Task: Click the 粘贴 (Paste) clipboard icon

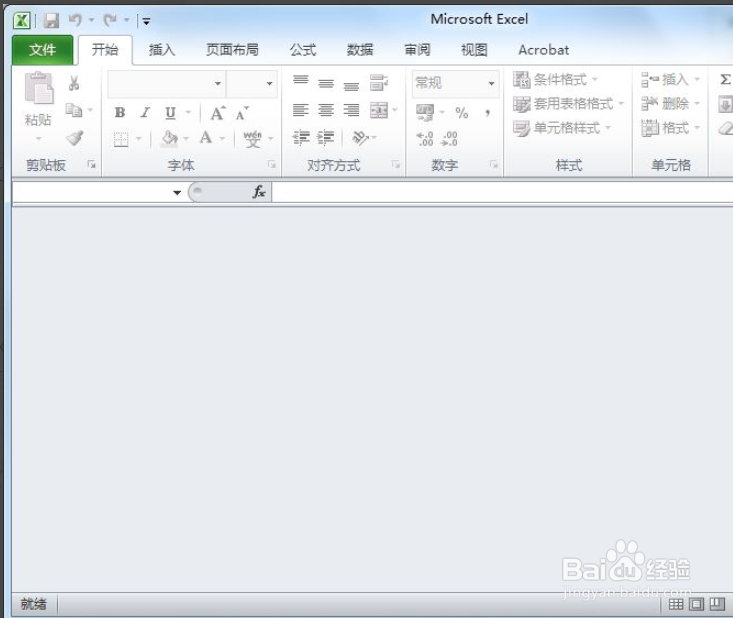Action: click(39, 88)
